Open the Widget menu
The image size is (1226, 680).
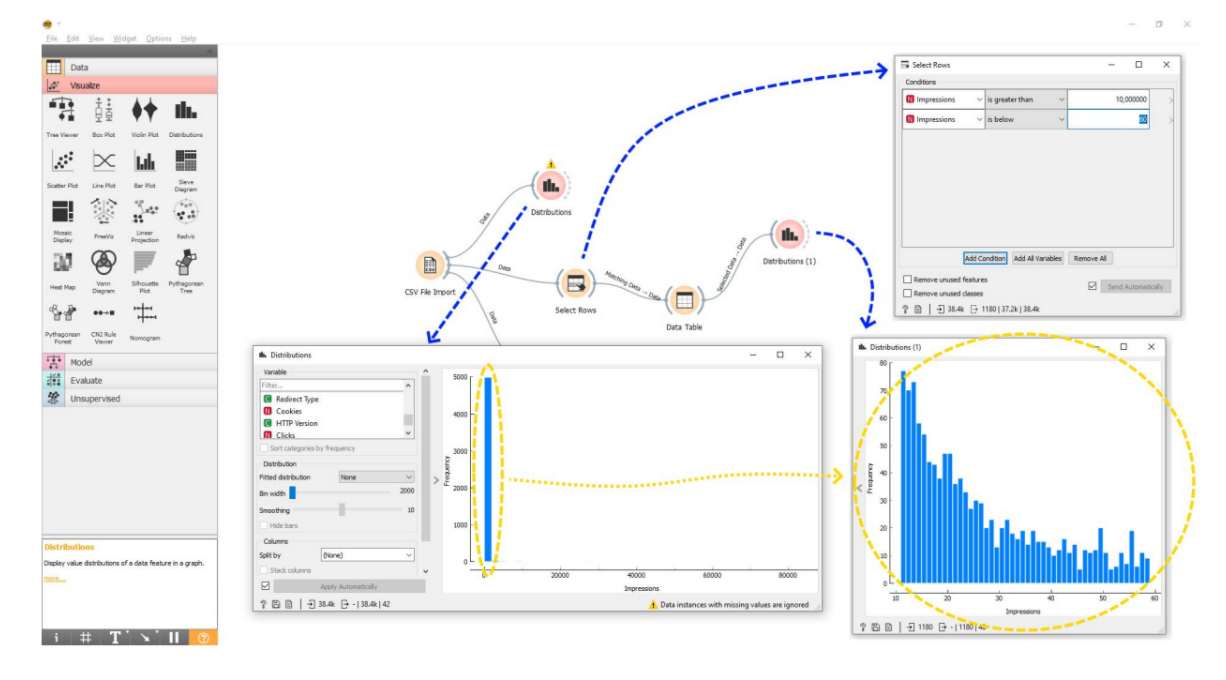tap(125, 38)
